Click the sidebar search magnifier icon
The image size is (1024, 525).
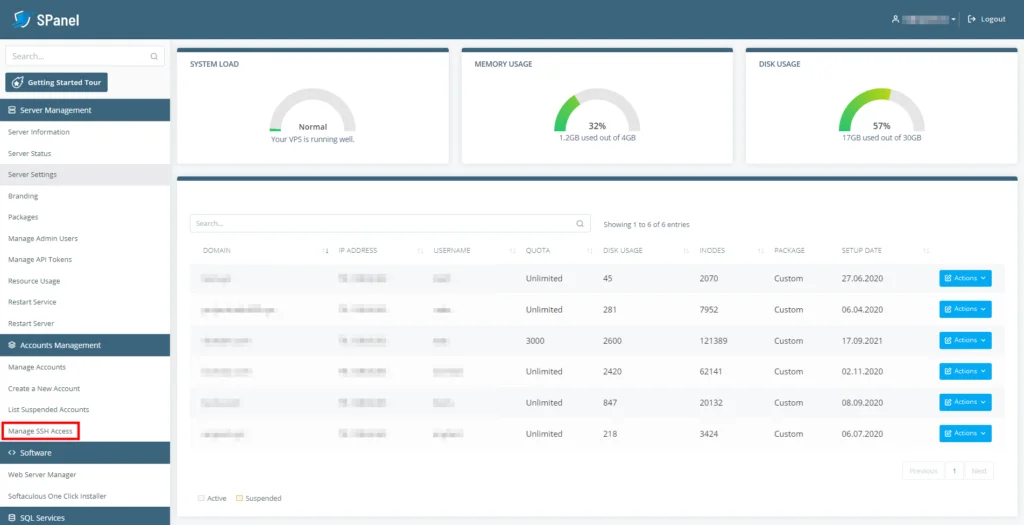pos(154,57)
